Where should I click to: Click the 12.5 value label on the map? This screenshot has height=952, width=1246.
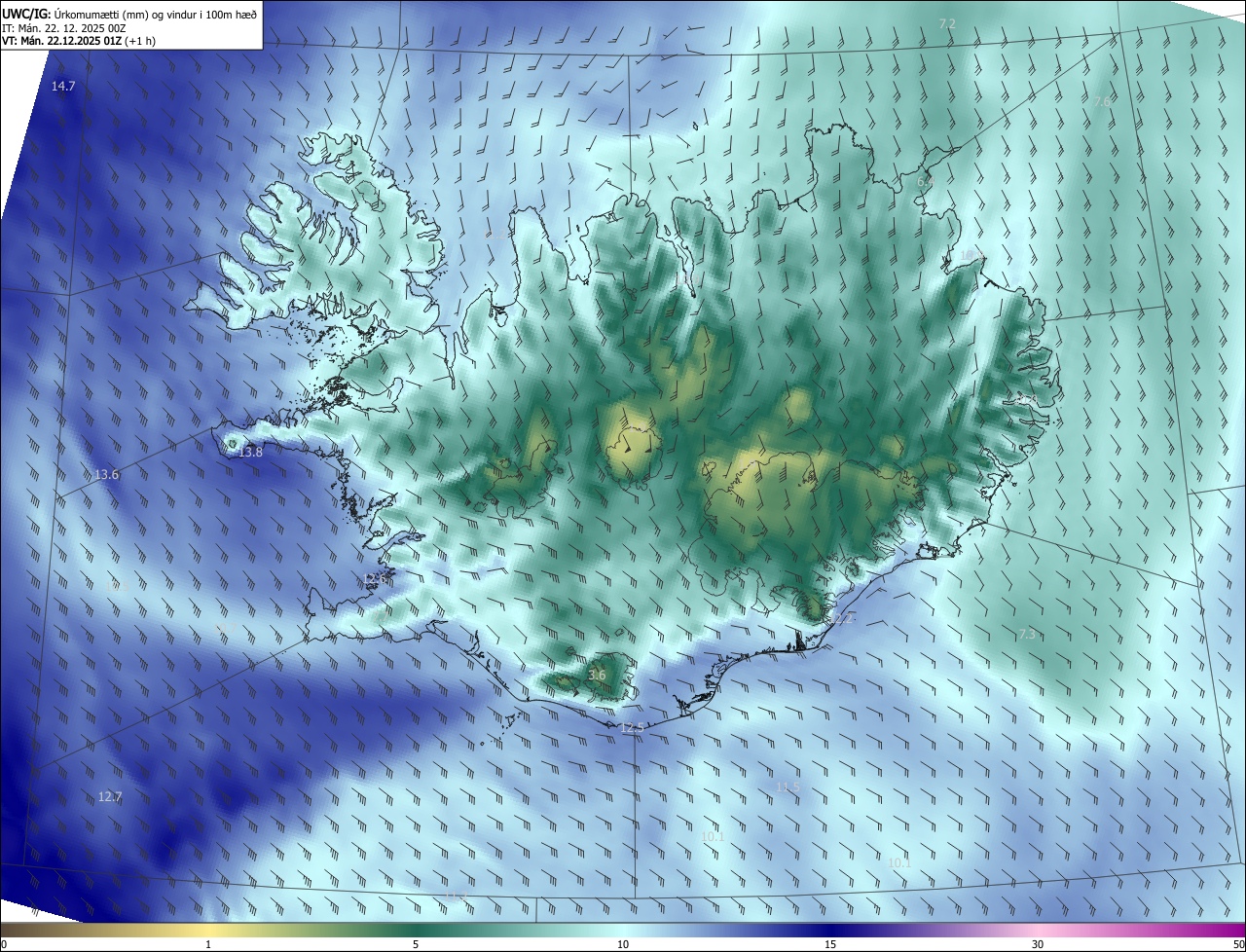(633, 728)
